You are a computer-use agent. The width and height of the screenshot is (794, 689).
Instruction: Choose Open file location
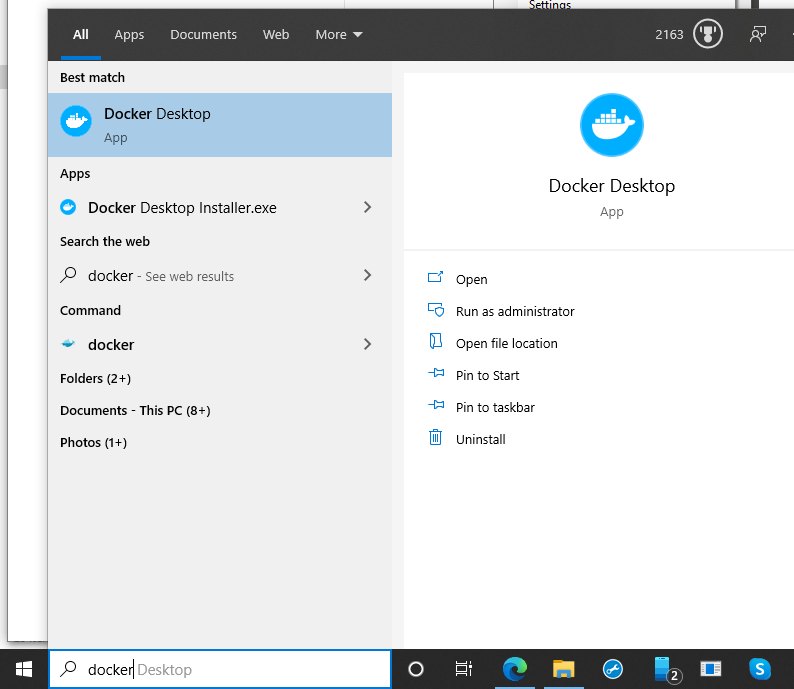tap(506, 343)
